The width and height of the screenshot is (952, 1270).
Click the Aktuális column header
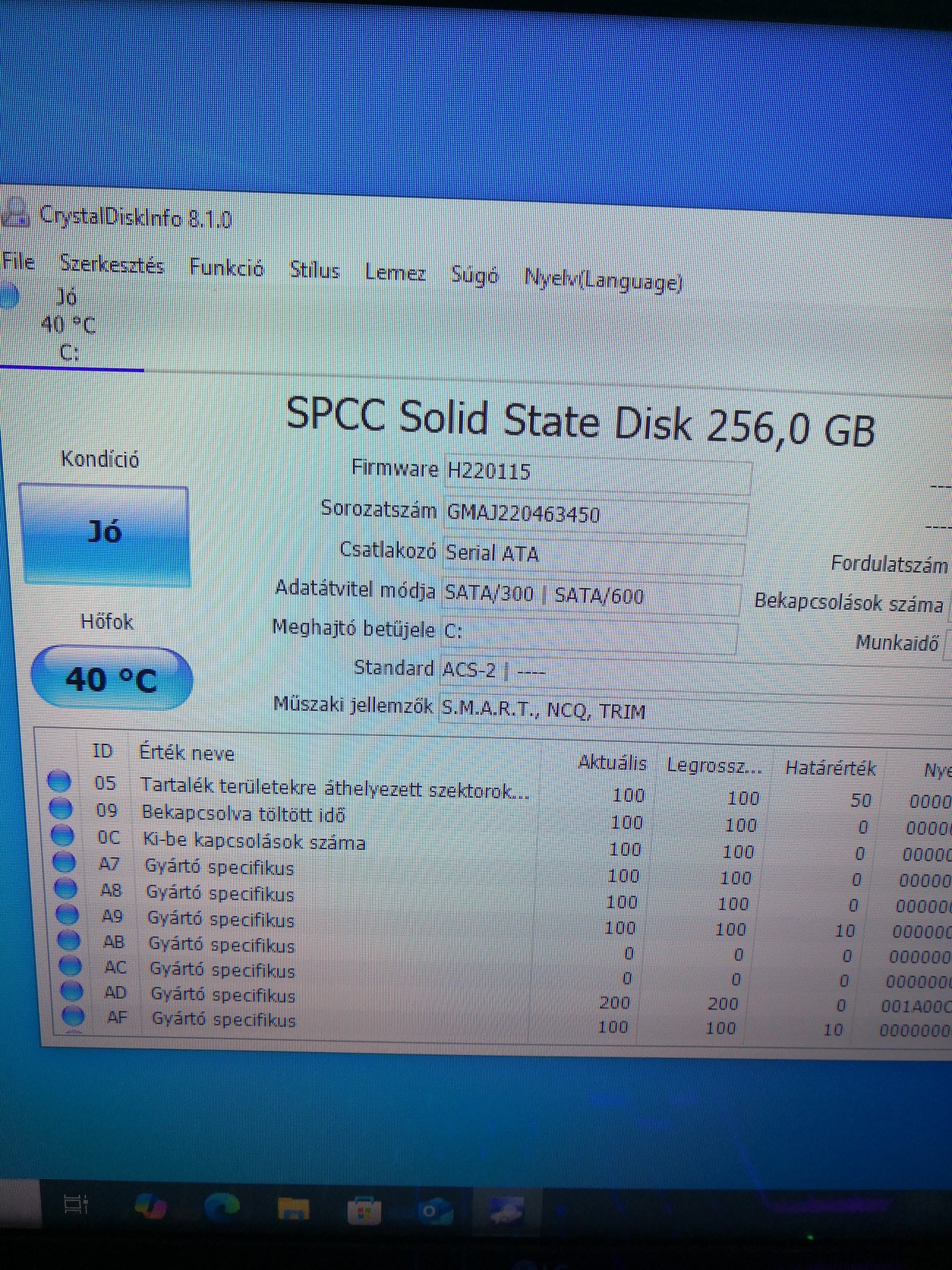pos(612,763)
